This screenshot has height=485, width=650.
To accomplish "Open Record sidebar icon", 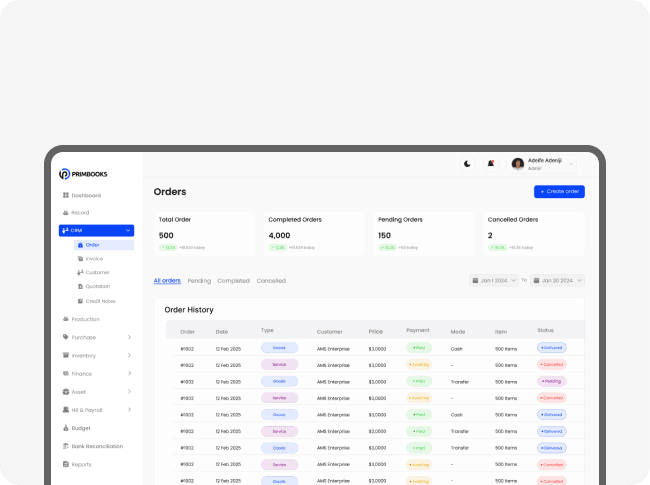I will 65,213.
